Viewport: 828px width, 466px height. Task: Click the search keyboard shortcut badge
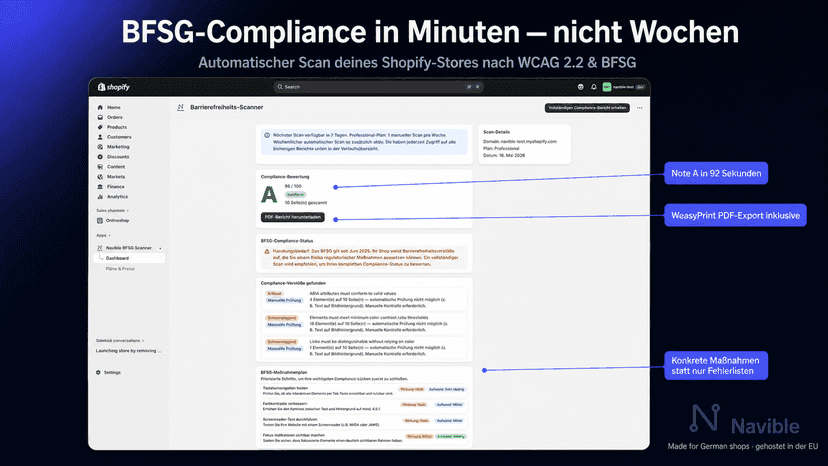click(x=473, y=87)
